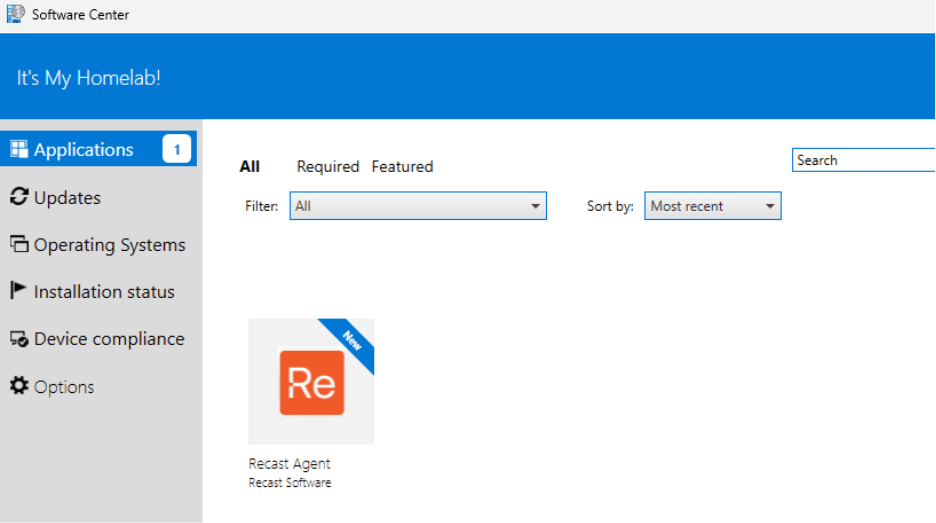The width and height of the screenshot is (936, 523).
Task: Open the Sort by Most recent dropdown
Action: click(x=712, y=207)
